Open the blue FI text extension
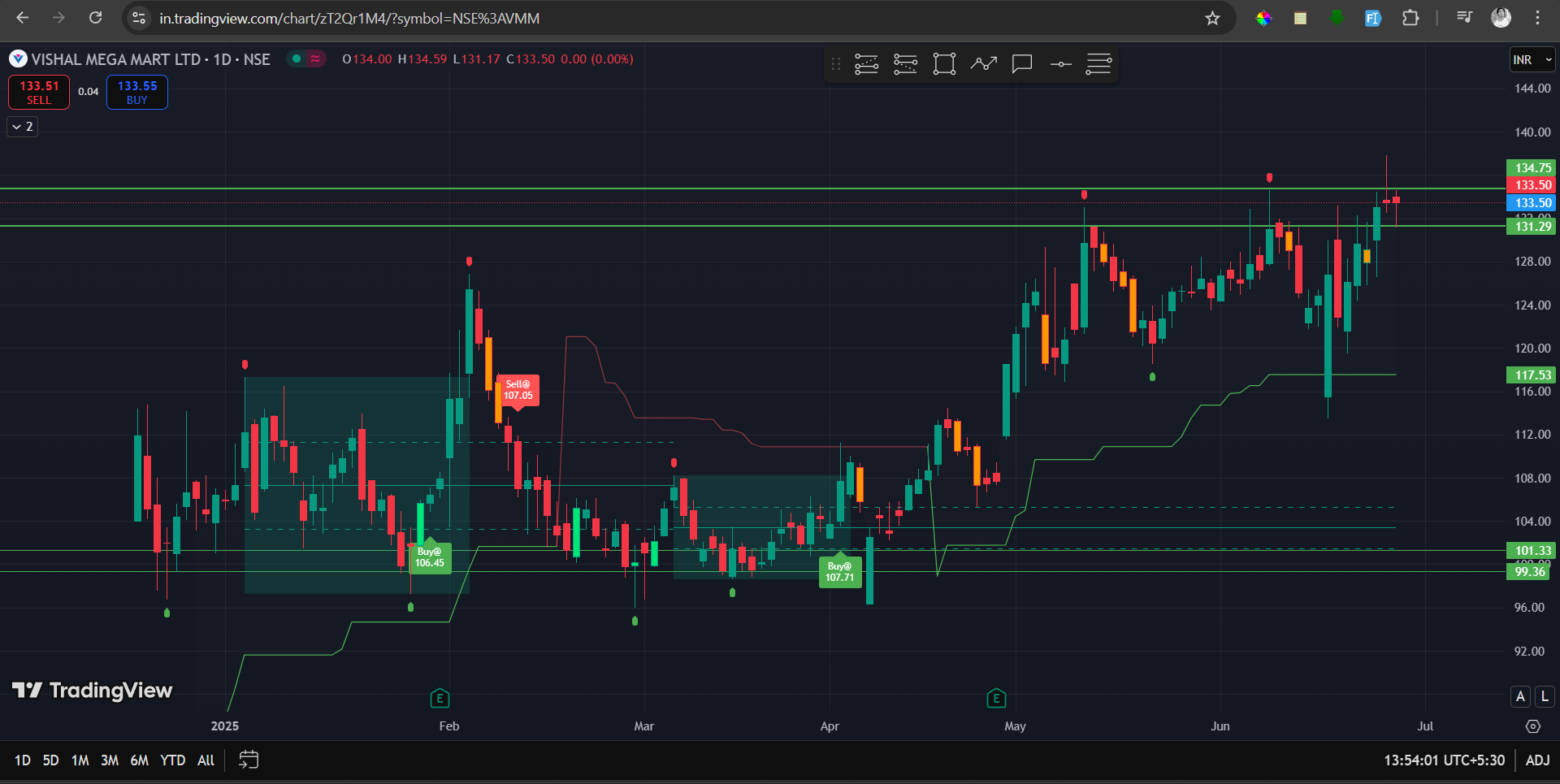Image resolution: width=1560 pixels, height=784 pixels. coord(1373,18)
